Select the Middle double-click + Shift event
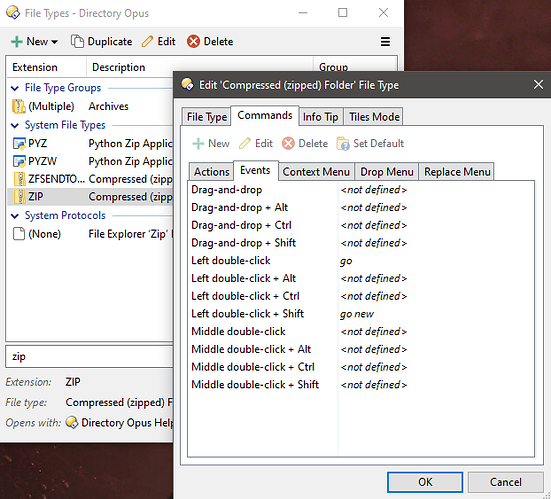 pyautogui.click(x=361, y=385)
